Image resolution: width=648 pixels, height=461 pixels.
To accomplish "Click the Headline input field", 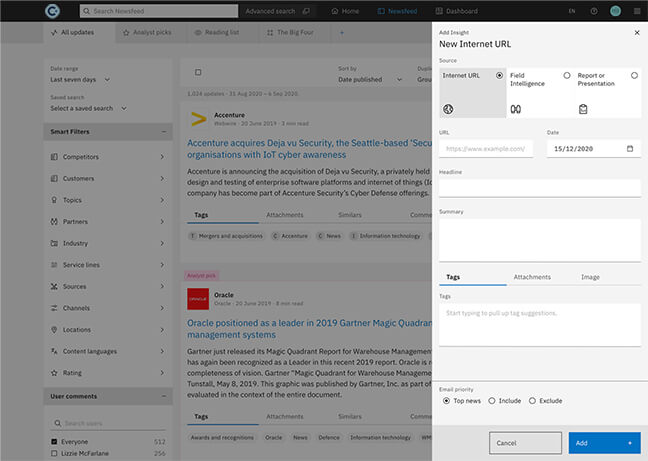I will click(x=540, y=188).
